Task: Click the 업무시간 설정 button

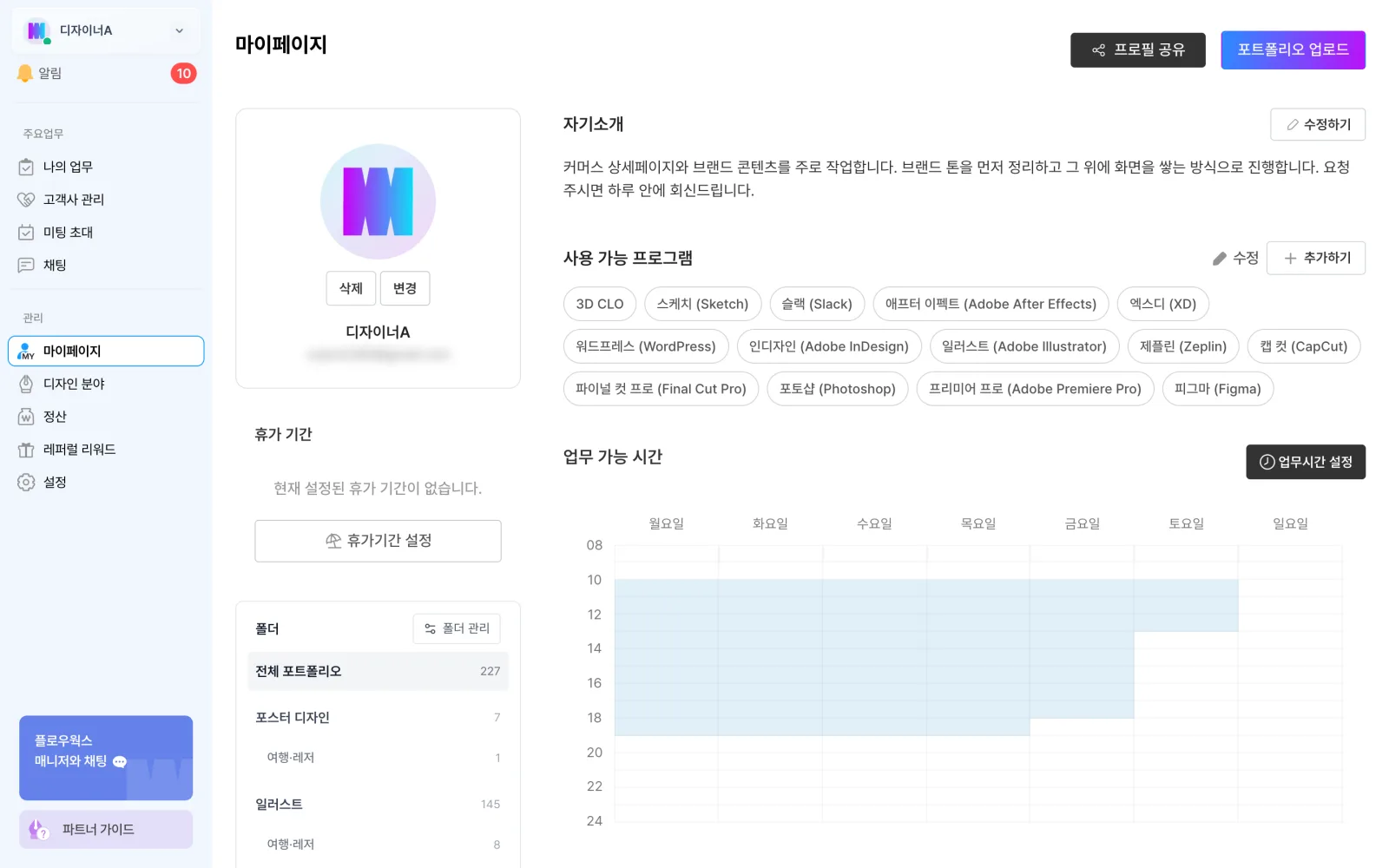Action: click(x=1306, y=462)
